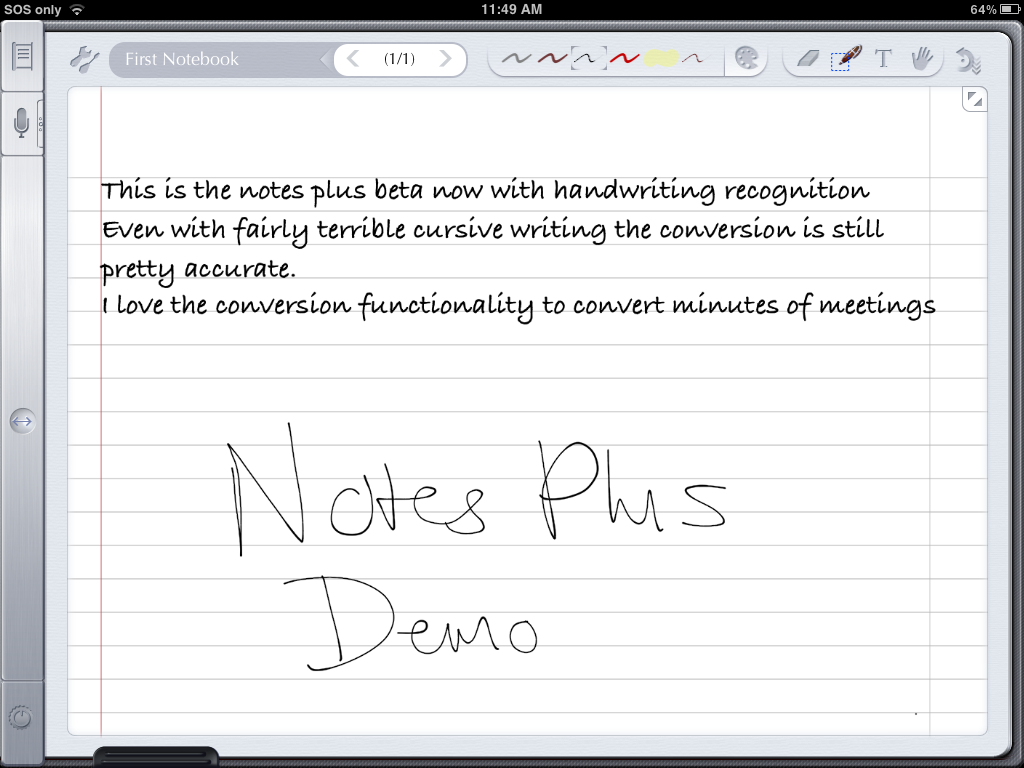The height and width of the screenshot is (768, 1024).
Task: Click the line "Even with fairly terrible cursive writing"
Action: tap(492, 230)
